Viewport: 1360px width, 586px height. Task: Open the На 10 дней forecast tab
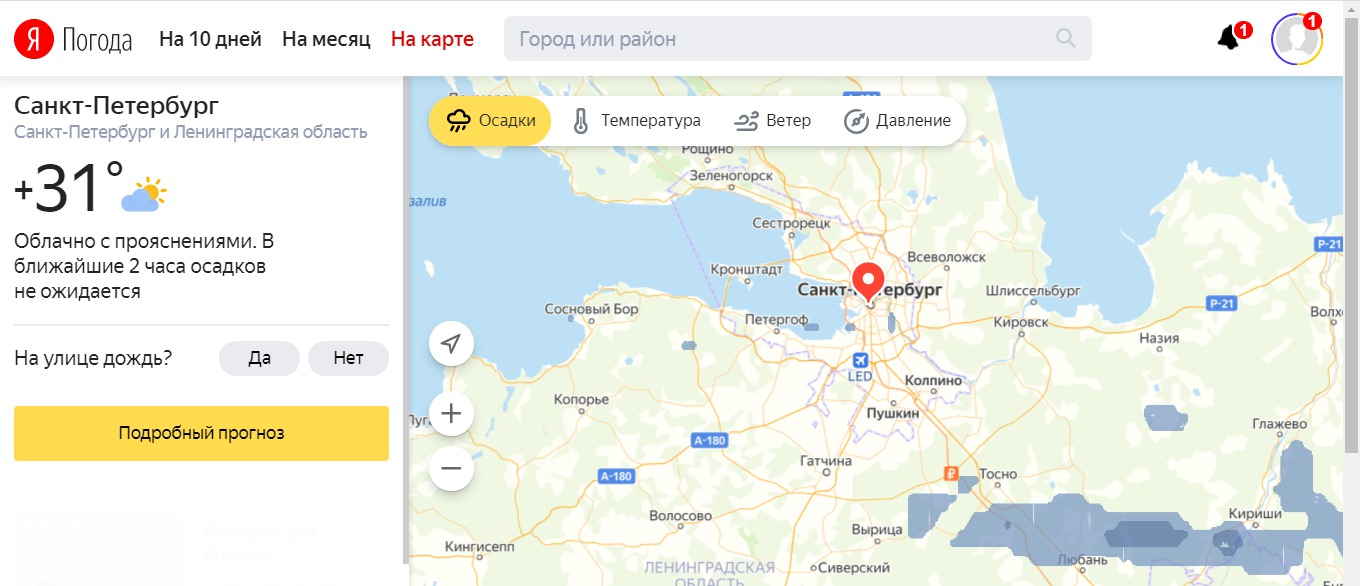pos(210,39)
